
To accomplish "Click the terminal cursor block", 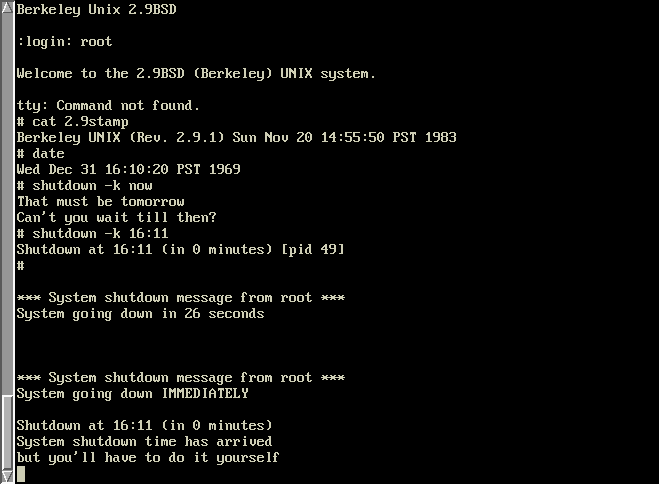I will pos(21,475).
